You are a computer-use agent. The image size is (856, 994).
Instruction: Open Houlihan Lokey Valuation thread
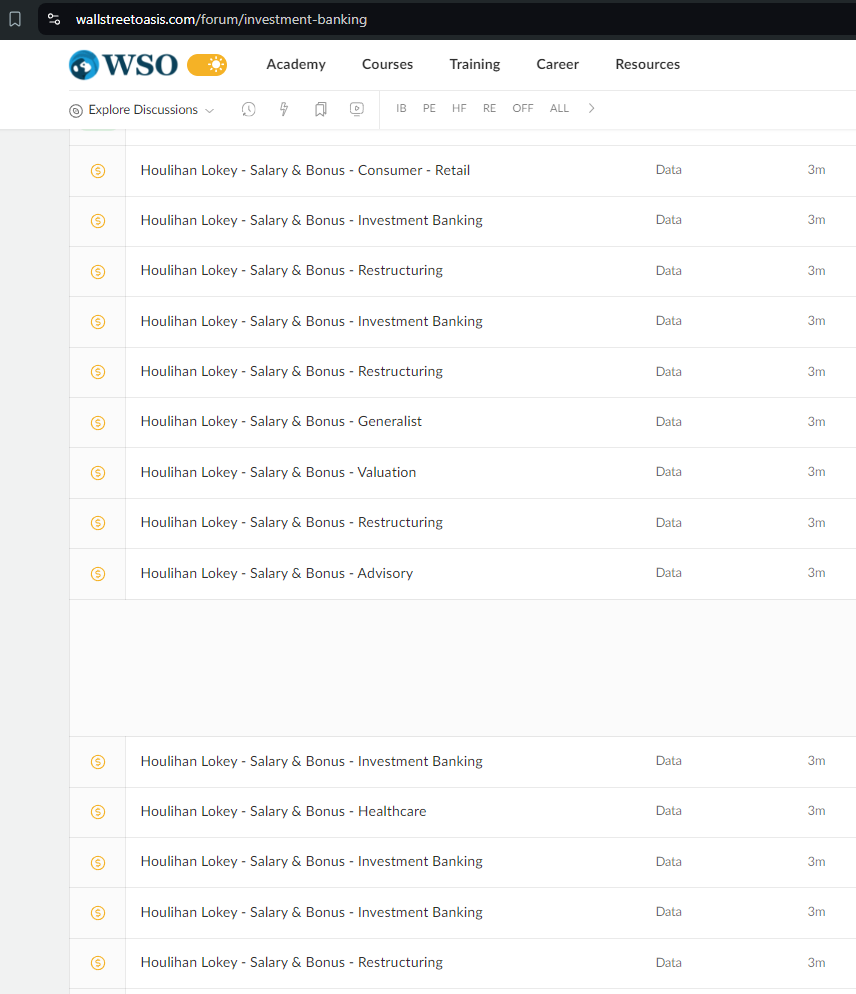278,472
